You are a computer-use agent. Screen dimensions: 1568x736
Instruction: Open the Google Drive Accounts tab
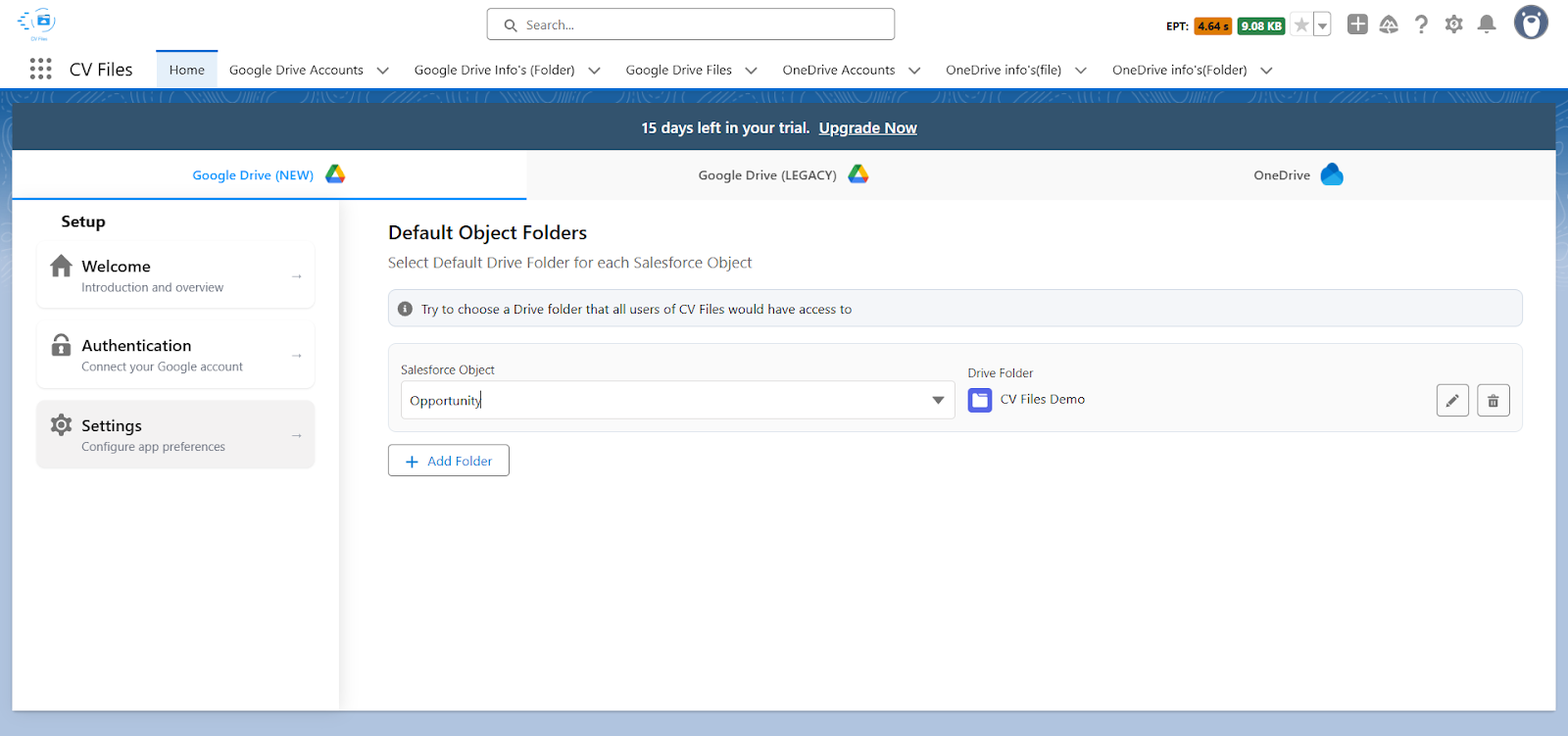pos(296,70)
